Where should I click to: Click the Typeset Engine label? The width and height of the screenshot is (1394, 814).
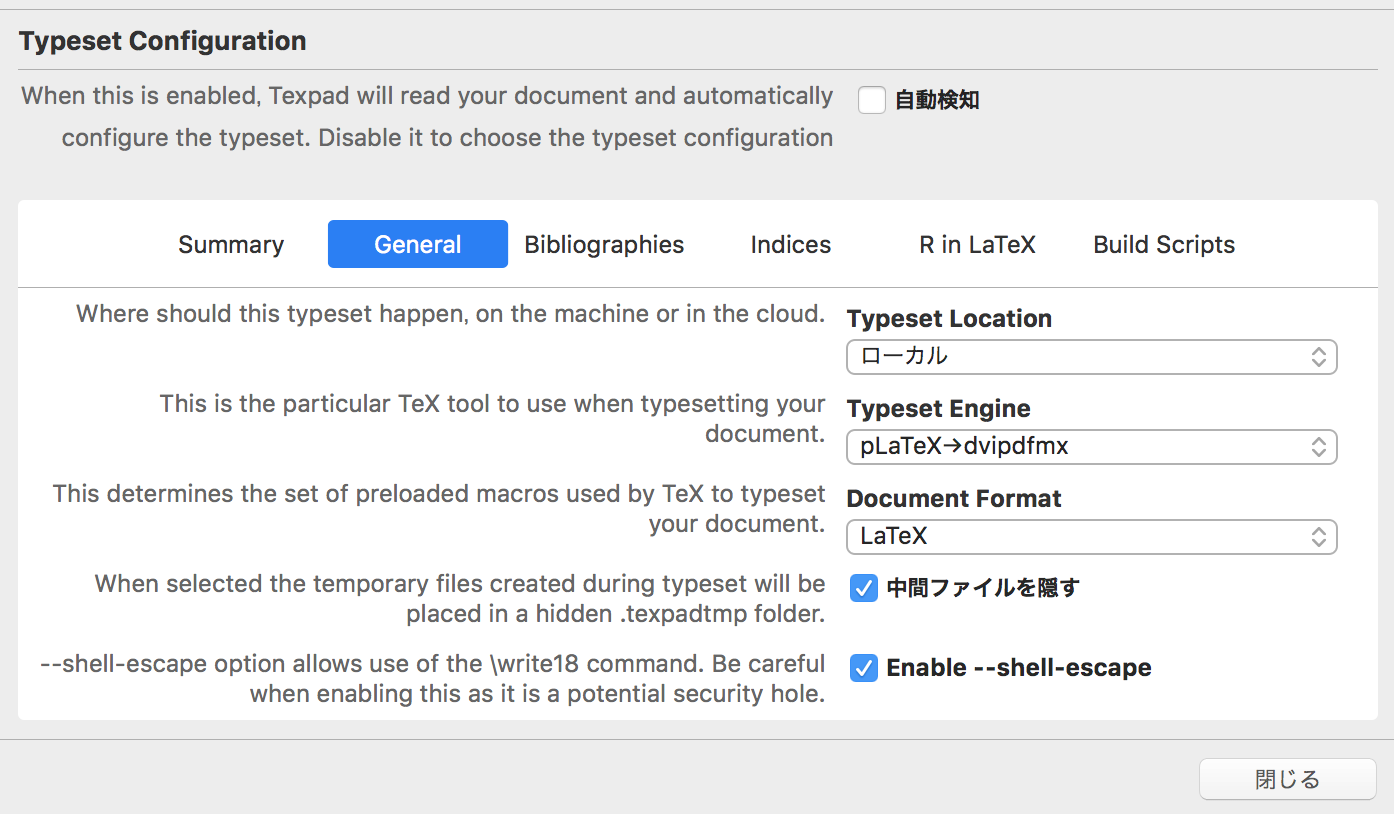939,409
